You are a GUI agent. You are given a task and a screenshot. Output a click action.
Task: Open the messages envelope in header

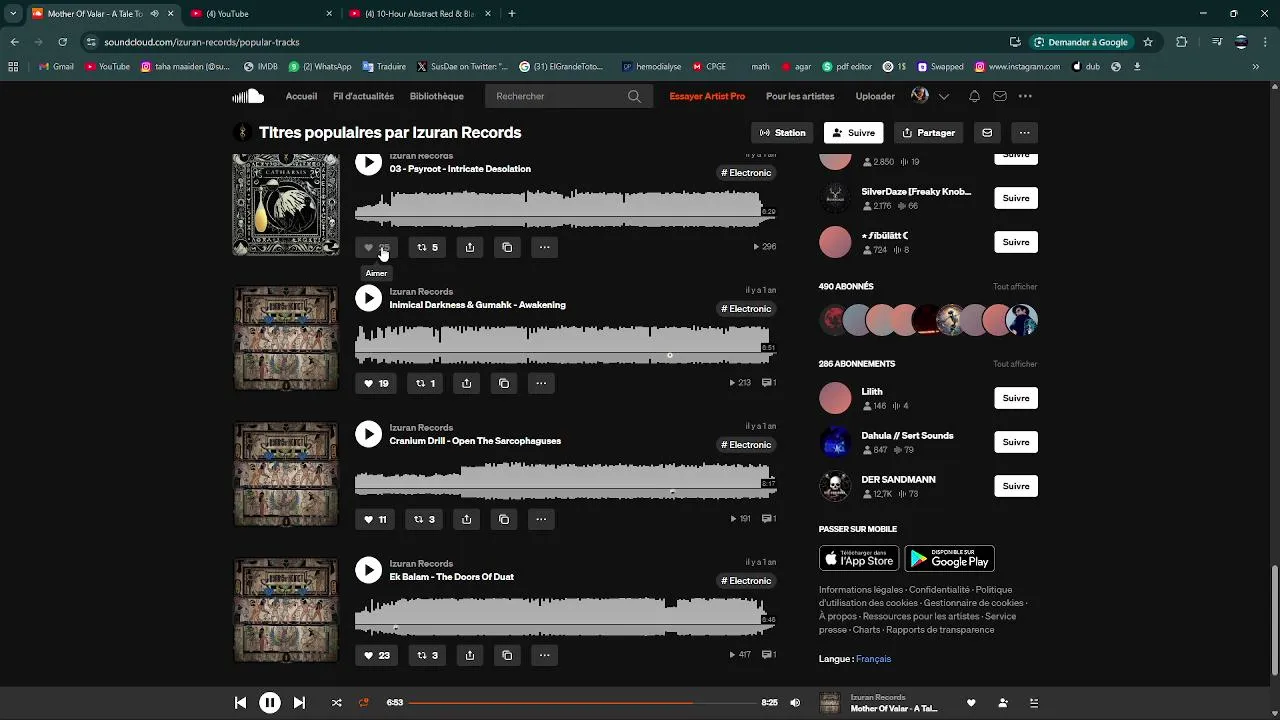[999, 96]
